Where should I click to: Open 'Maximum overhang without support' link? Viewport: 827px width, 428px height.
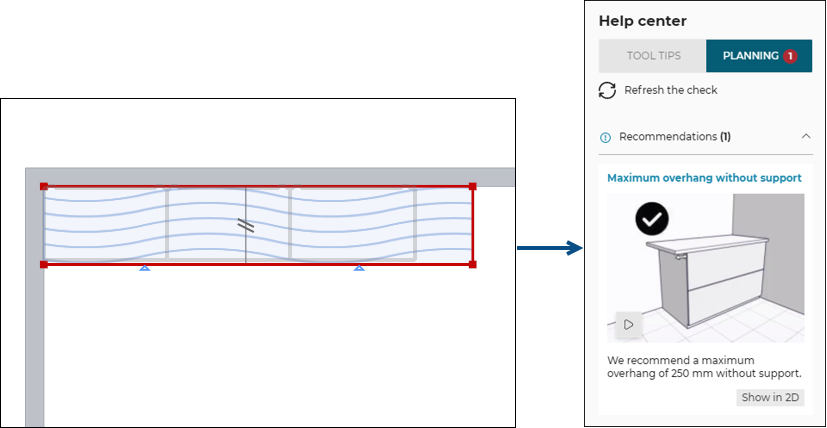[704, 178]
